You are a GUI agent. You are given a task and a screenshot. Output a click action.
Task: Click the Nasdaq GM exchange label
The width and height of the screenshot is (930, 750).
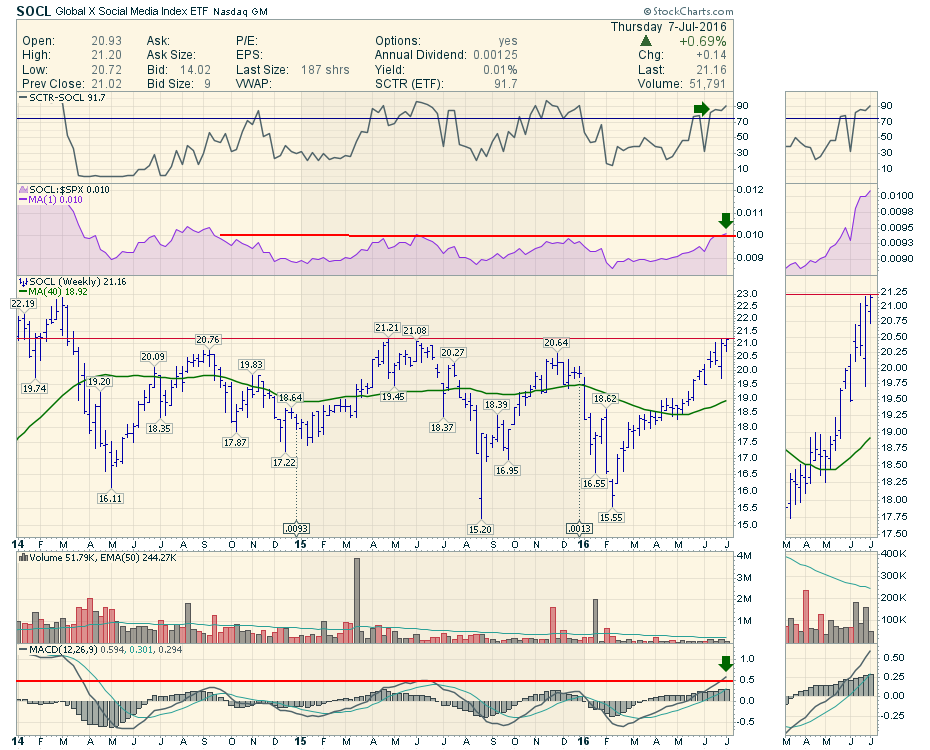coord(240,11)
